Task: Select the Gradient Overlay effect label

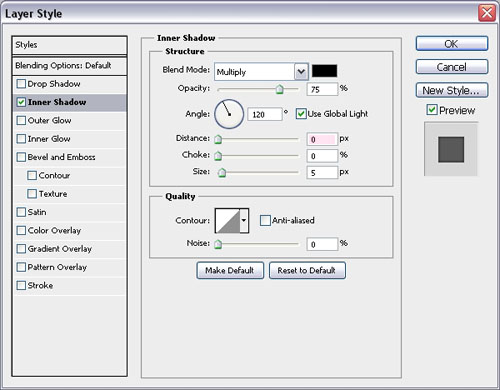Action: [x=60, y=249]
